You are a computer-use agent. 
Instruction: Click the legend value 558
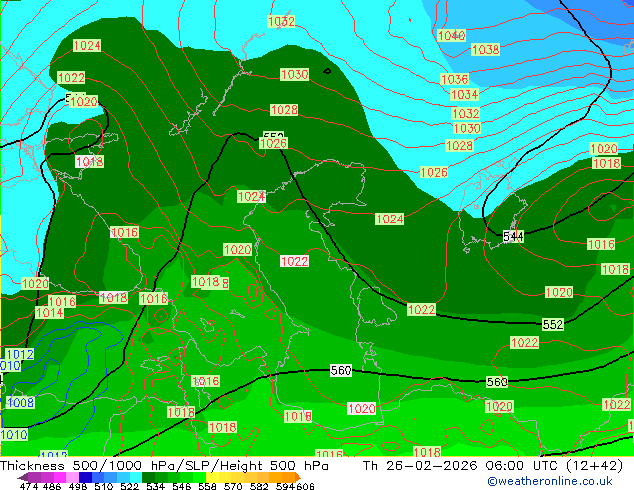pos(207,486)
